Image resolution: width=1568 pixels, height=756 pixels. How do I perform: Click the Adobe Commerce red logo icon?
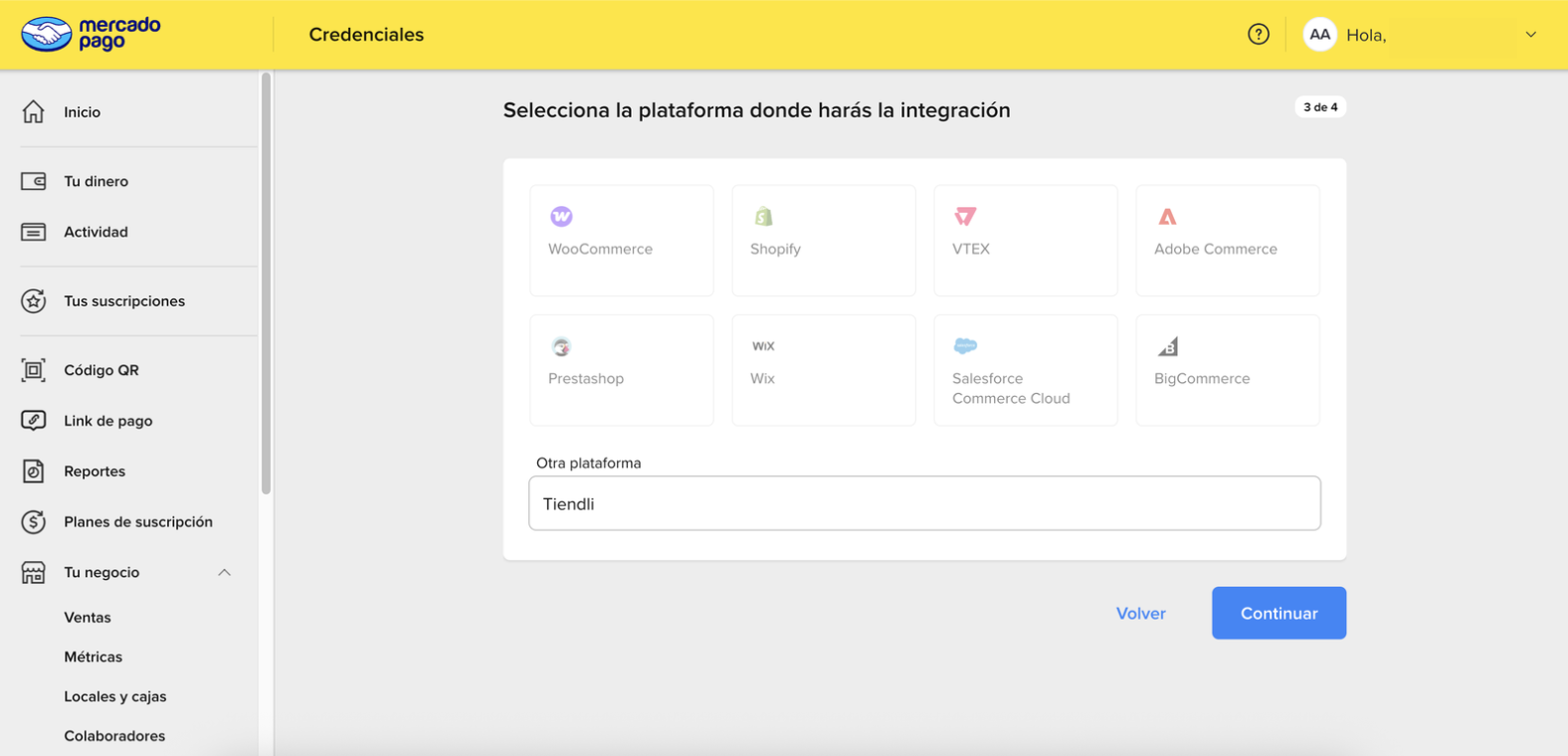click(1167, 216)
